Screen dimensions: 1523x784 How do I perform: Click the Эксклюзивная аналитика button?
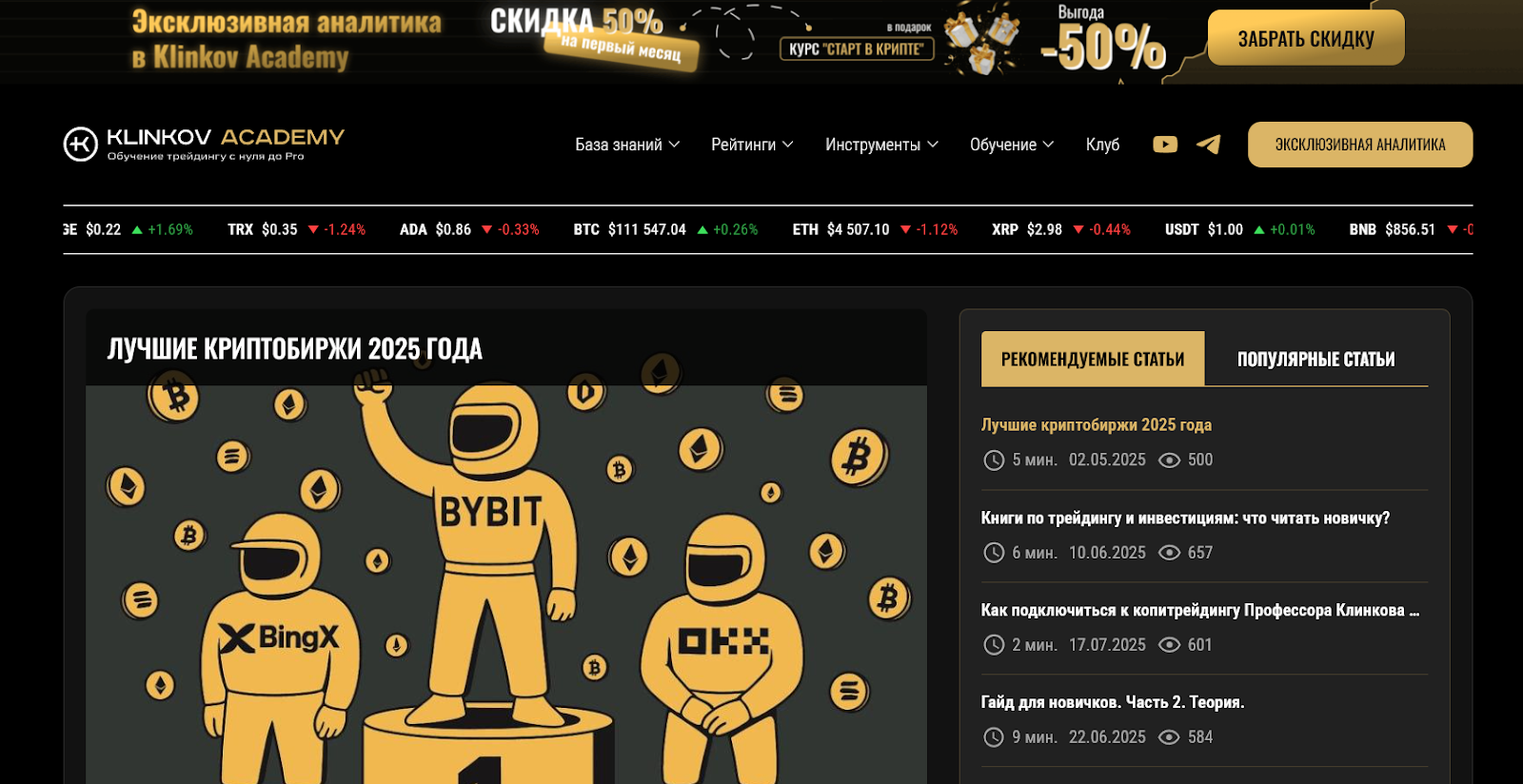point(1360,145)
